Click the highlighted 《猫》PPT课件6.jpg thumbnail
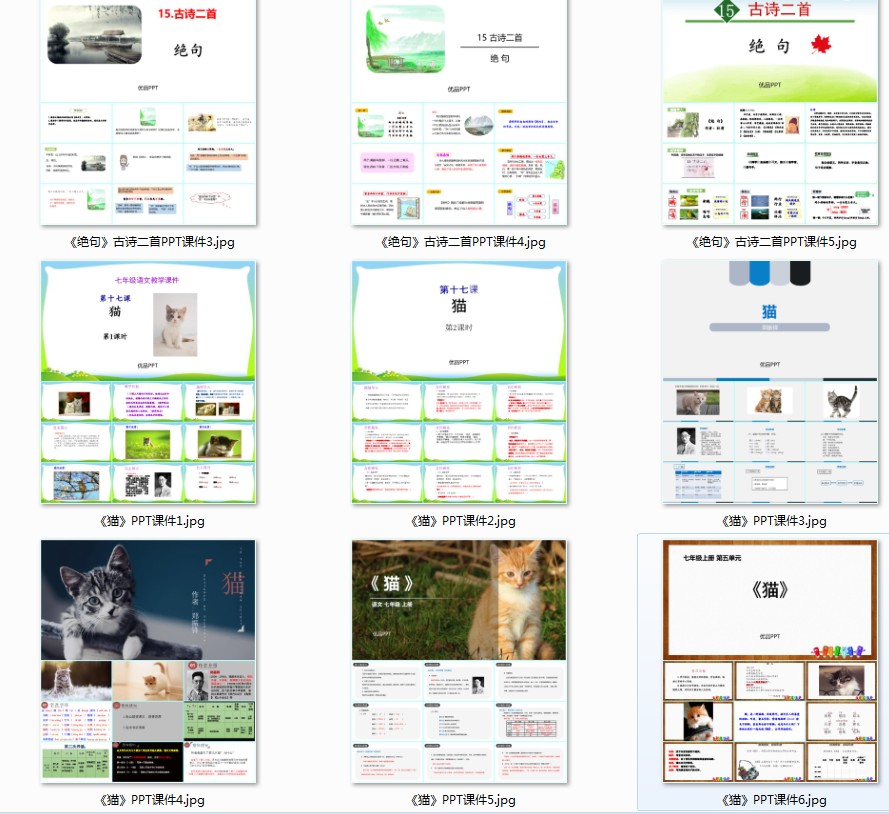889x814 pixels. [x=769, y=663]
